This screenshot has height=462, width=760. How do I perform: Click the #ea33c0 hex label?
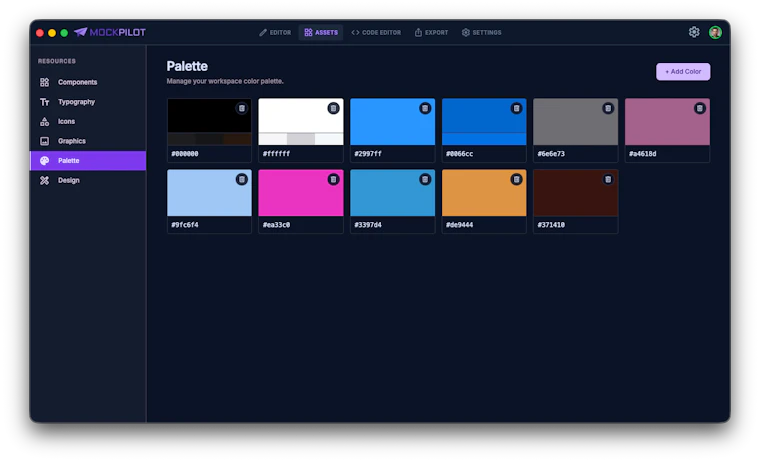click(276, 225)
